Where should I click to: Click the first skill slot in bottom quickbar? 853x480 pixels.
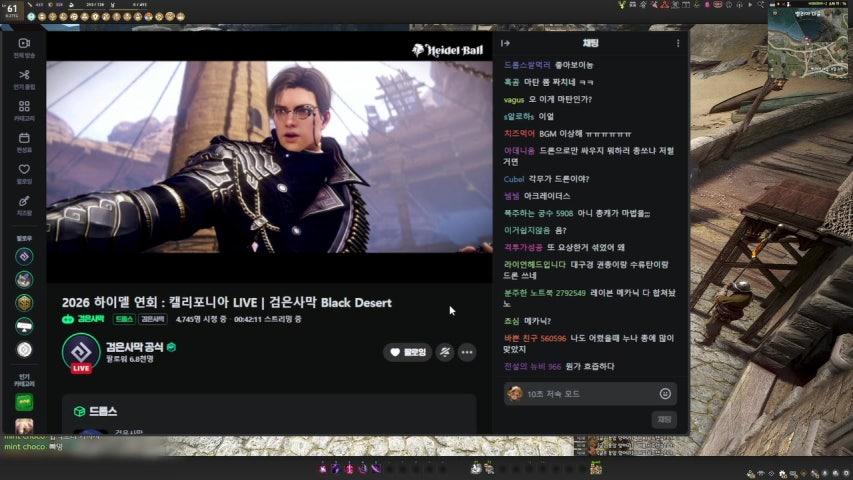(324, 468)
